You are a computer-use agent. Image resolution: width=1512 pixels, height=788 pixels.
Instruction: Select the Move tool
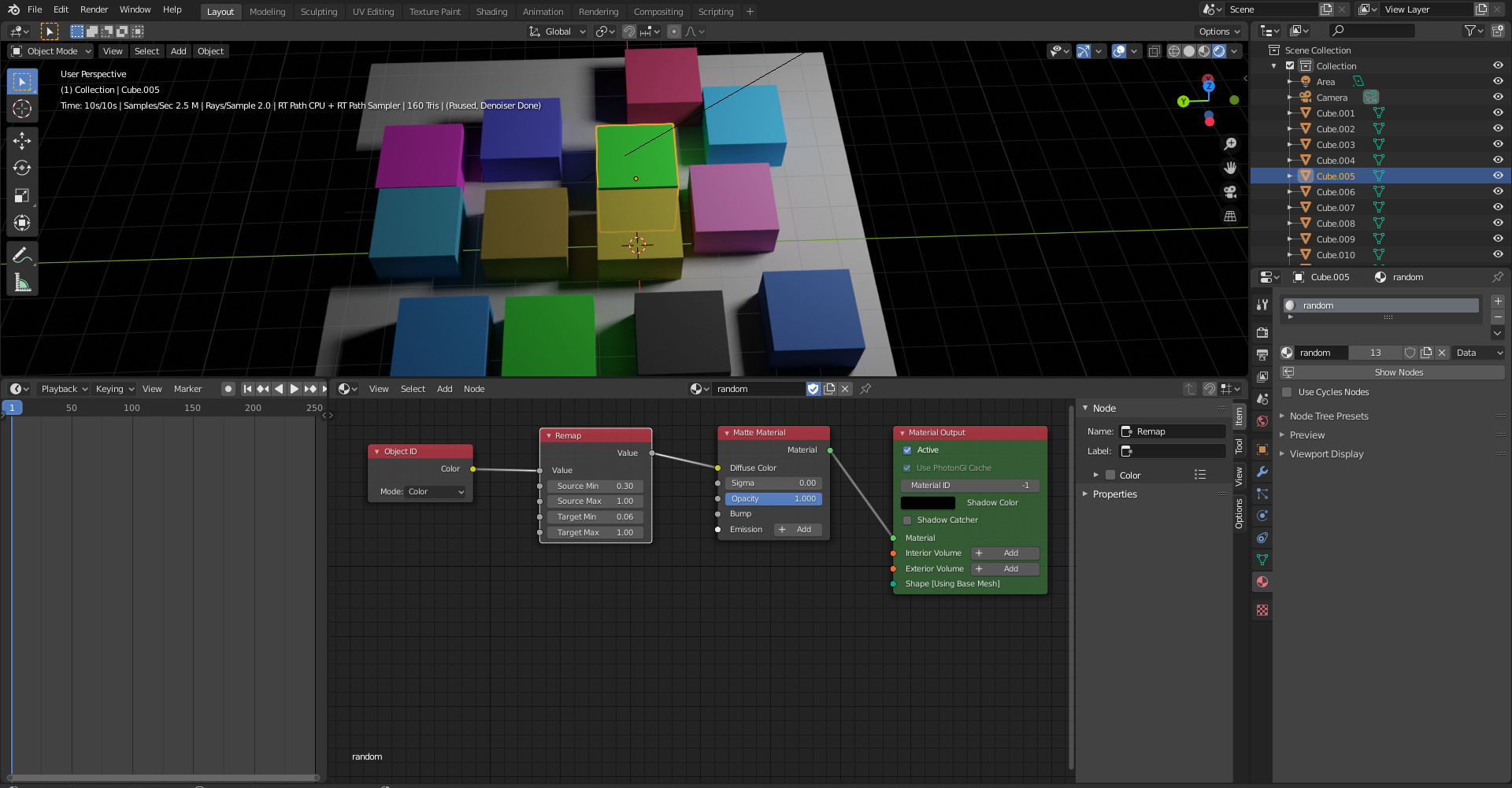coord(22,141)
